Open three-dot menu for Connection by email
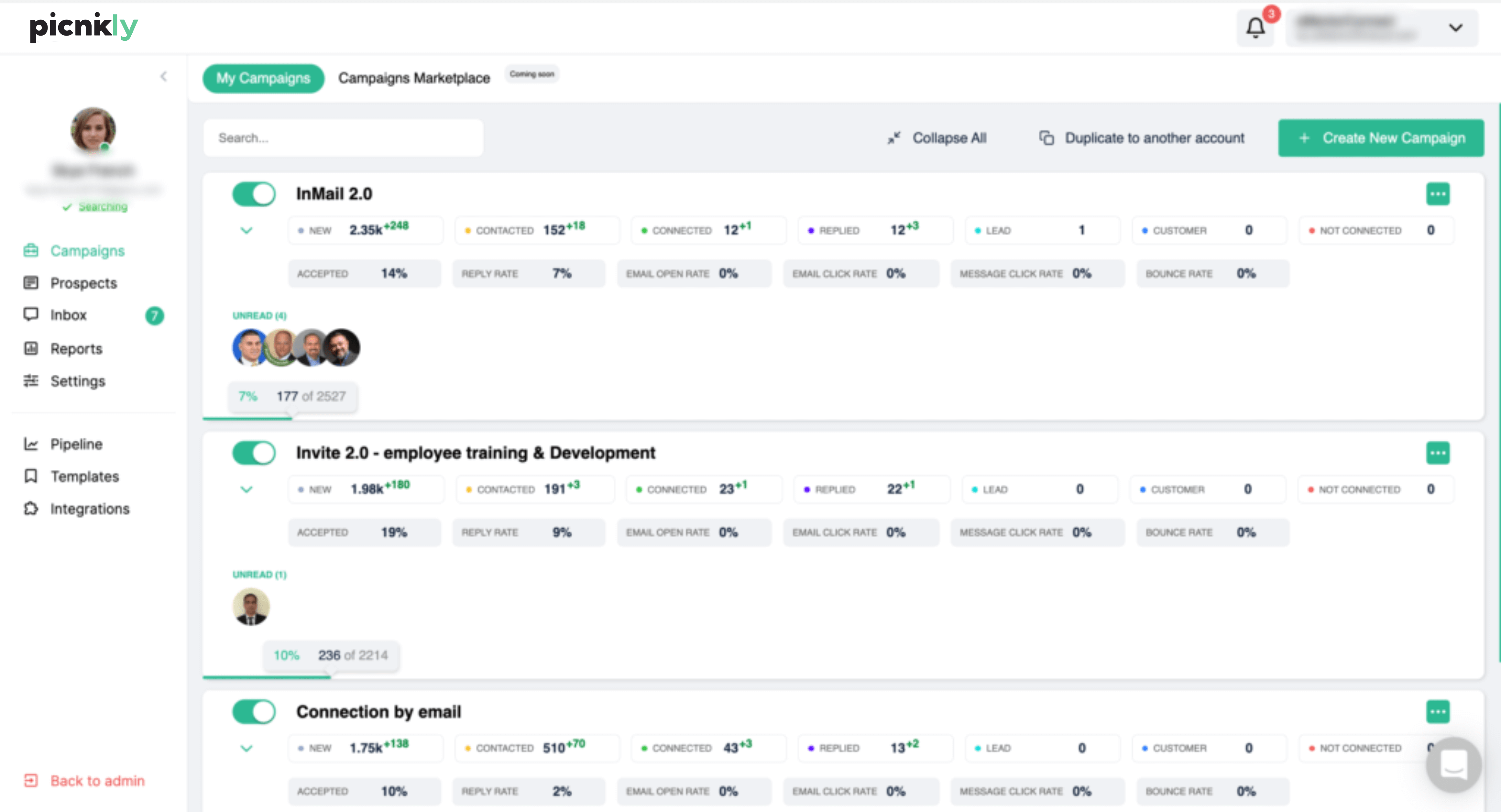This screenshot has width=1501, height=812. pos(1438,712)
